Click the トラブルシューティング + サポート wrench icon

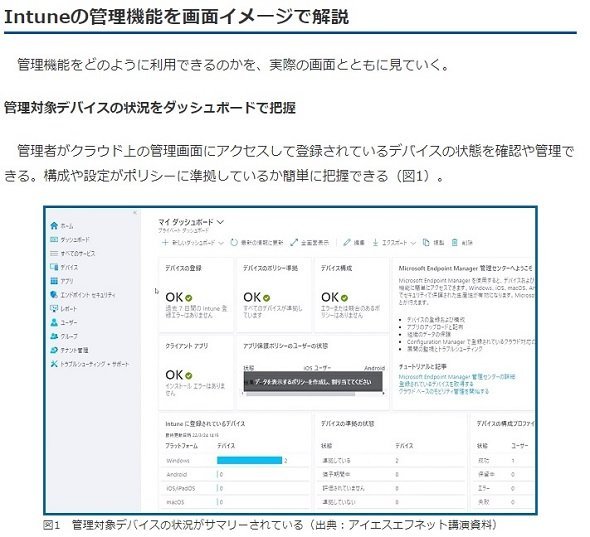[x=54, y=364]
